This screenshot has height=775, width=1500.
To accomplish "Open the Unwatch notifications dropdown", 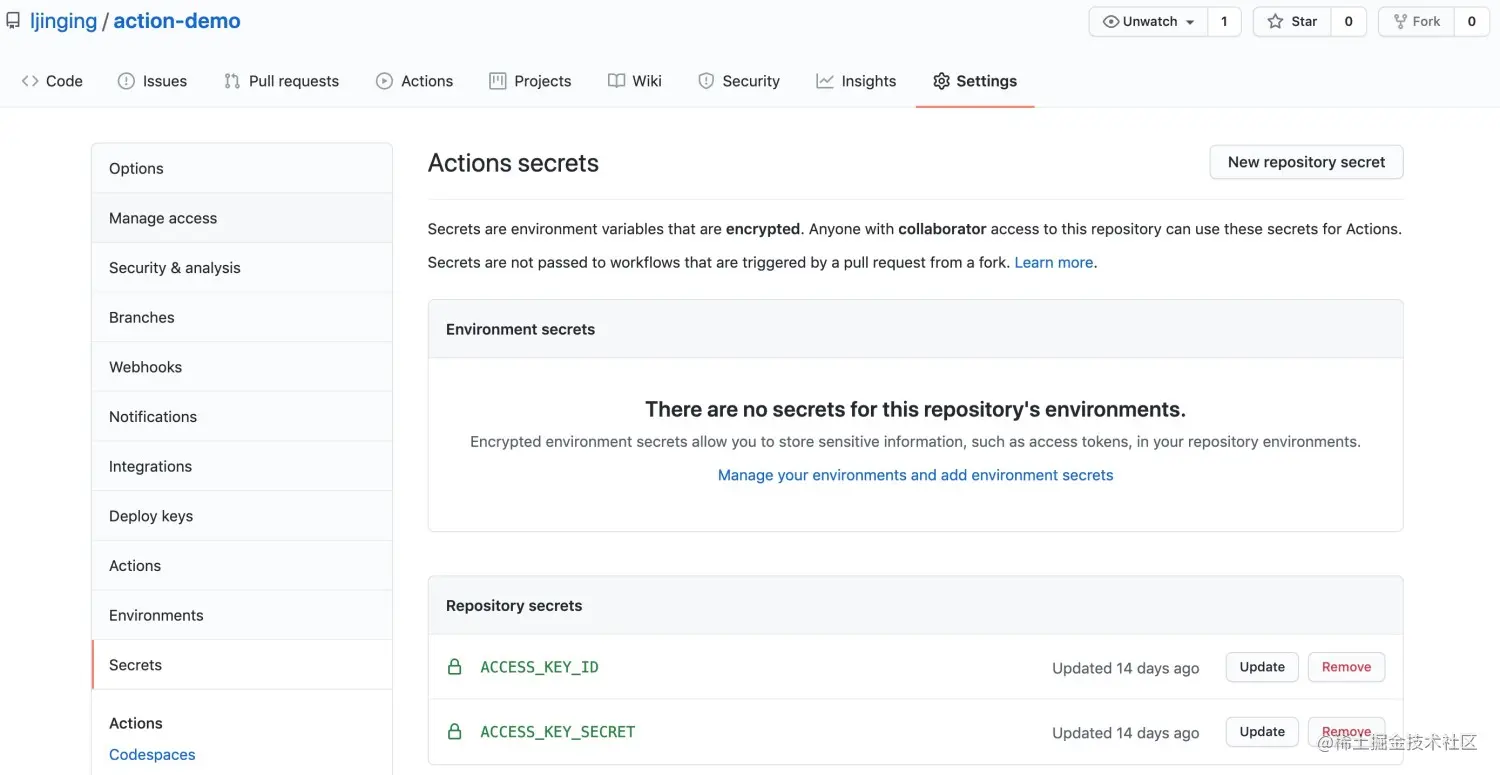I will point(1148,22).
